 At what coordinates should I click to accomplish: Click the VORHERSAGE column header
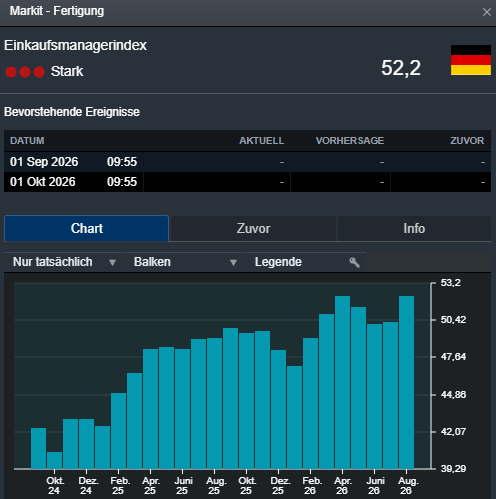(x=350, y=141)
